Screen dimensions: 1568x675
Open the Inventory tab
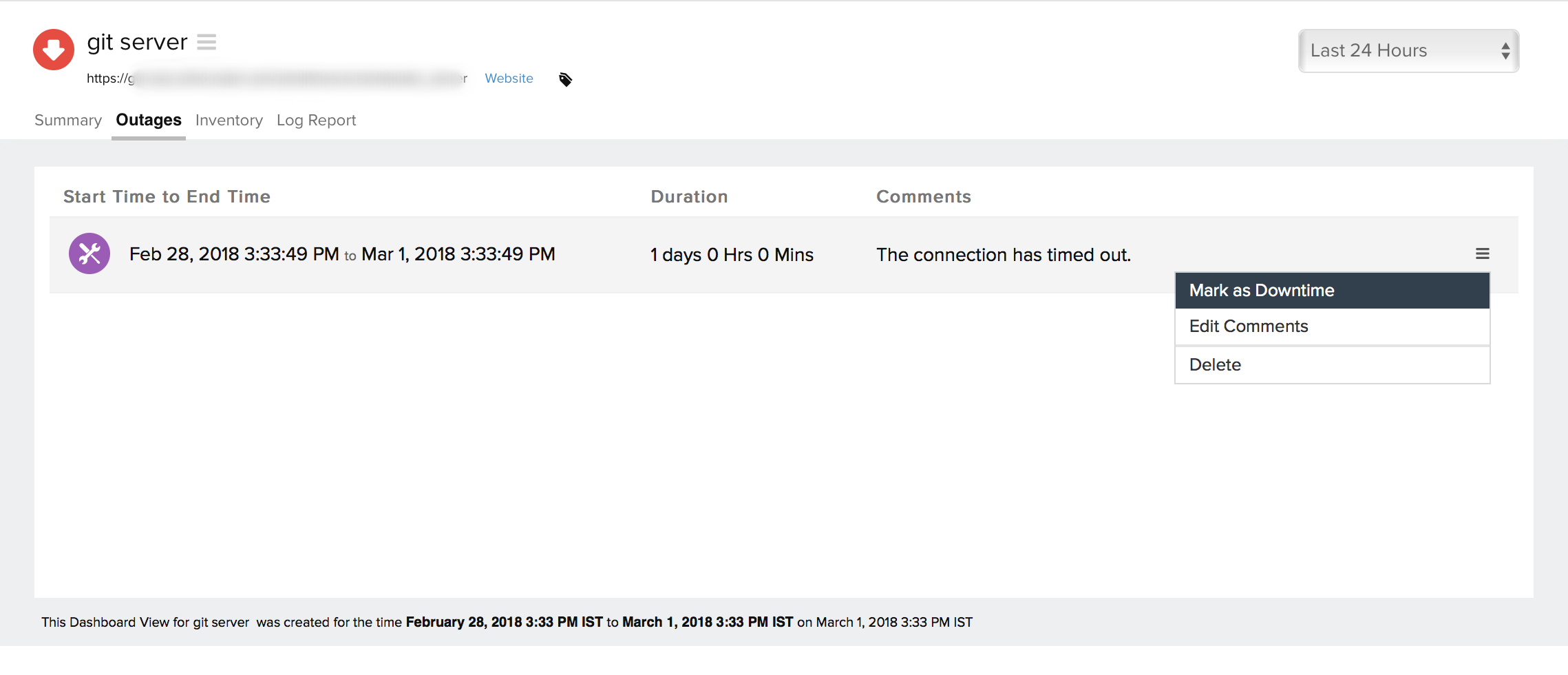click(x=229, y=120)
